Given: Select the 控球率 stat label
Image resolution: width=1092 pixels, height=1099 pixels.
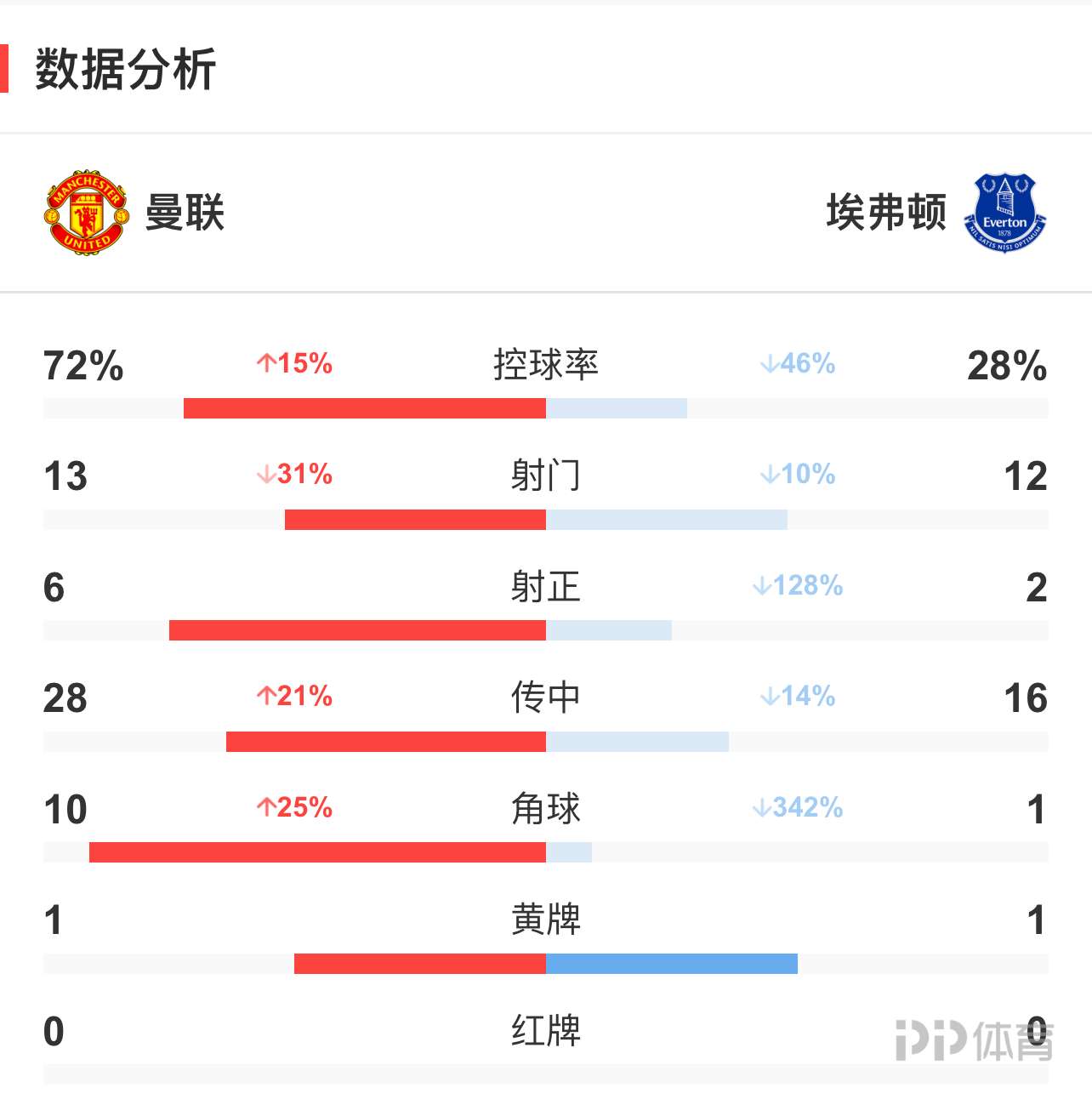Looking at the screenshot, I should [x=546, y=365].
